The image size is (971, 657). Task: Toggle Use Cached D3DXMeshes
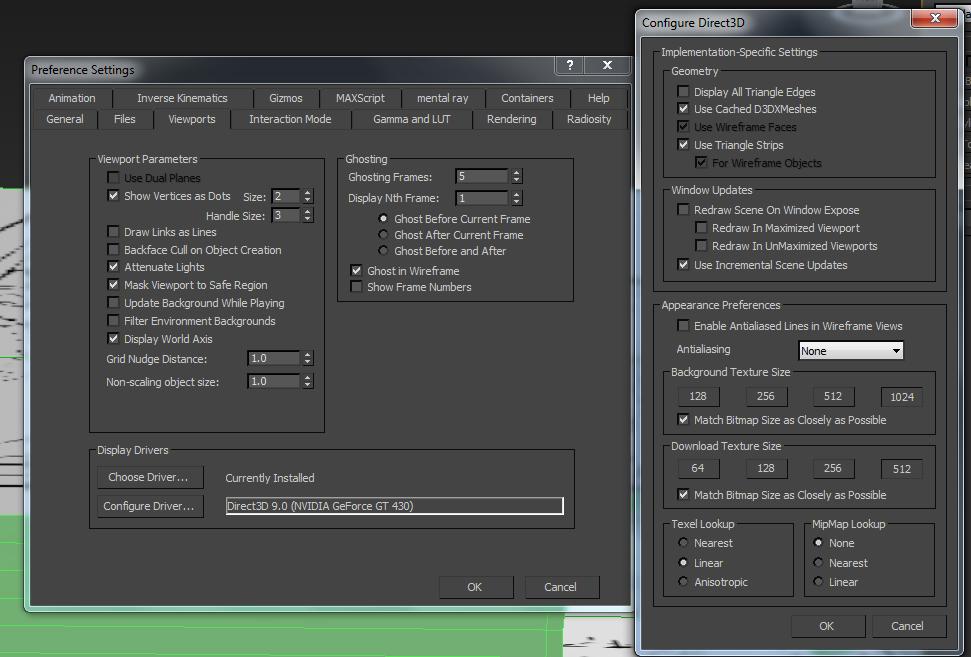[683, 109]
